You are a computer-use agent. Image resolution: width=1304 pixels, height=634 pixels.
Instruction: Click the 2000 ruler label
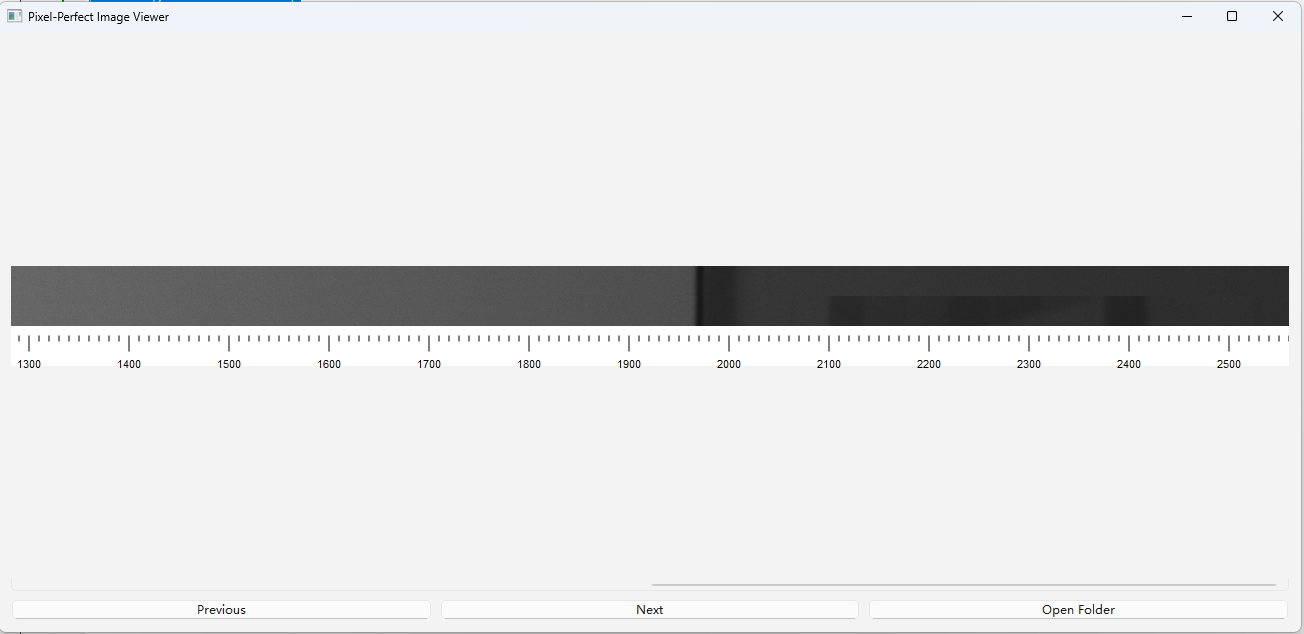pos(729,364)
